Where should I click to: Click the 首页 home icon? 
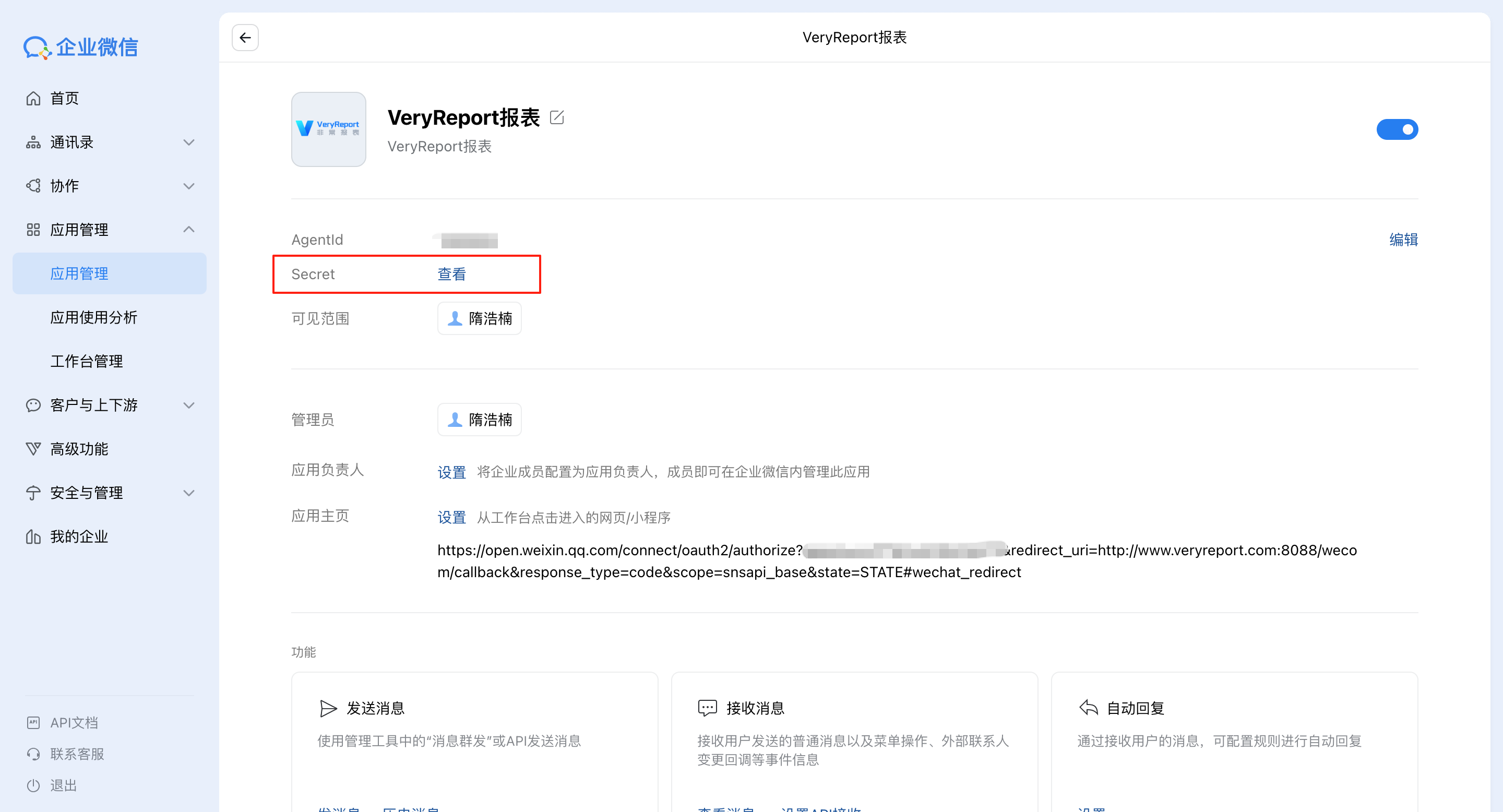coord(33,98)
